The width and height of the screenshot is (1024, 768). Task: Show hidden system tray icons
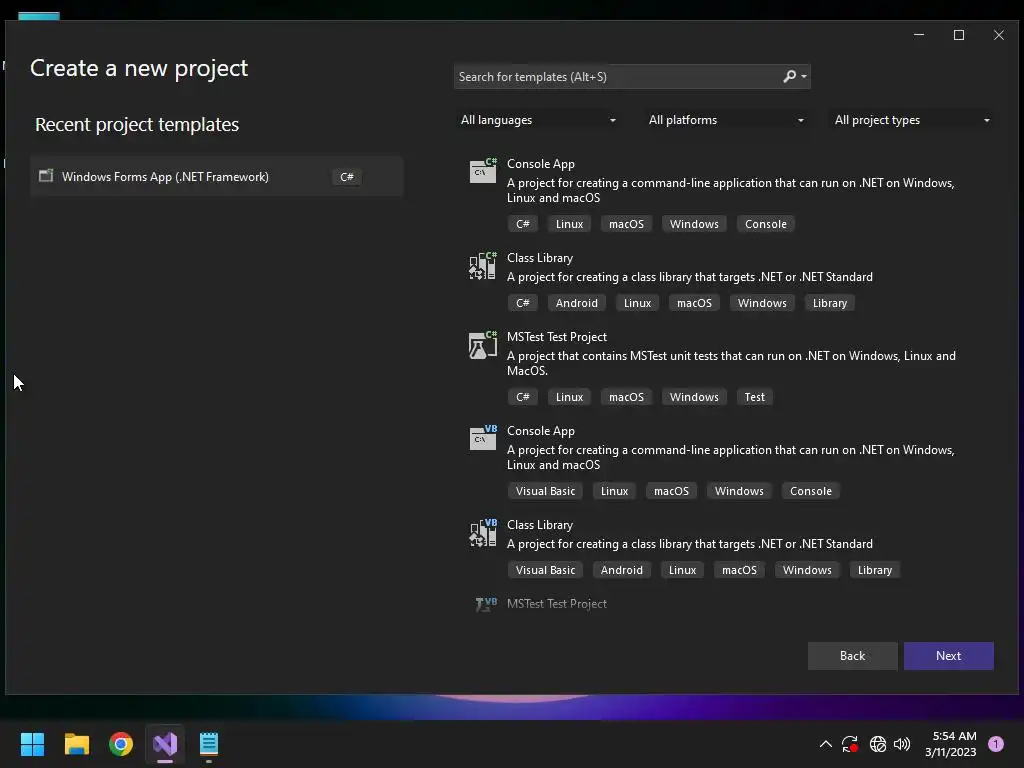pyautogui.click(x=825, y=744)
